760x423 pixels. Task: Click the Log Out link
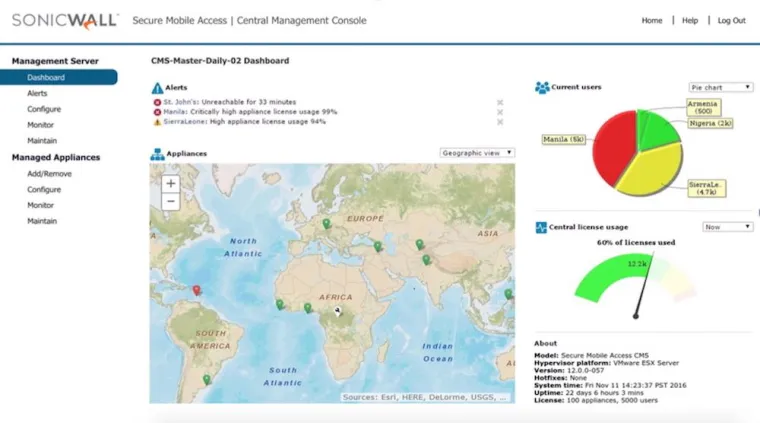tap(731, 20)
